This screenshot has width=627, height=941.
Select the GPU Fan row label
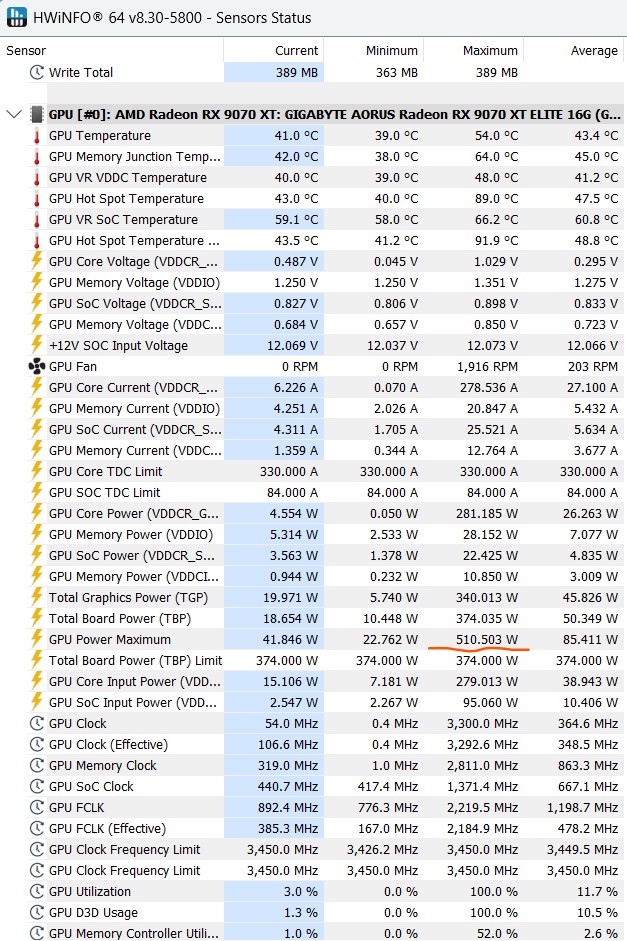pyautogui.click(x=73, y=366)
